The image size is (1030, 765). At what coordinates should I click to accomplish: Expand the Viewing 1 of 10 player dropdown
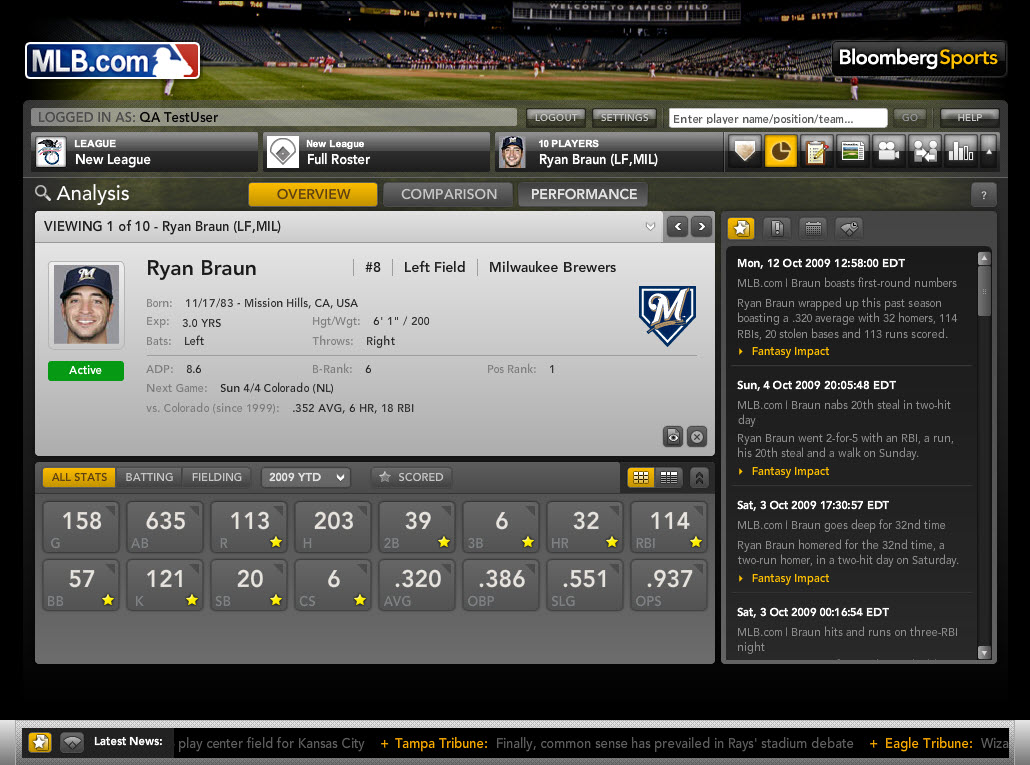650,227
